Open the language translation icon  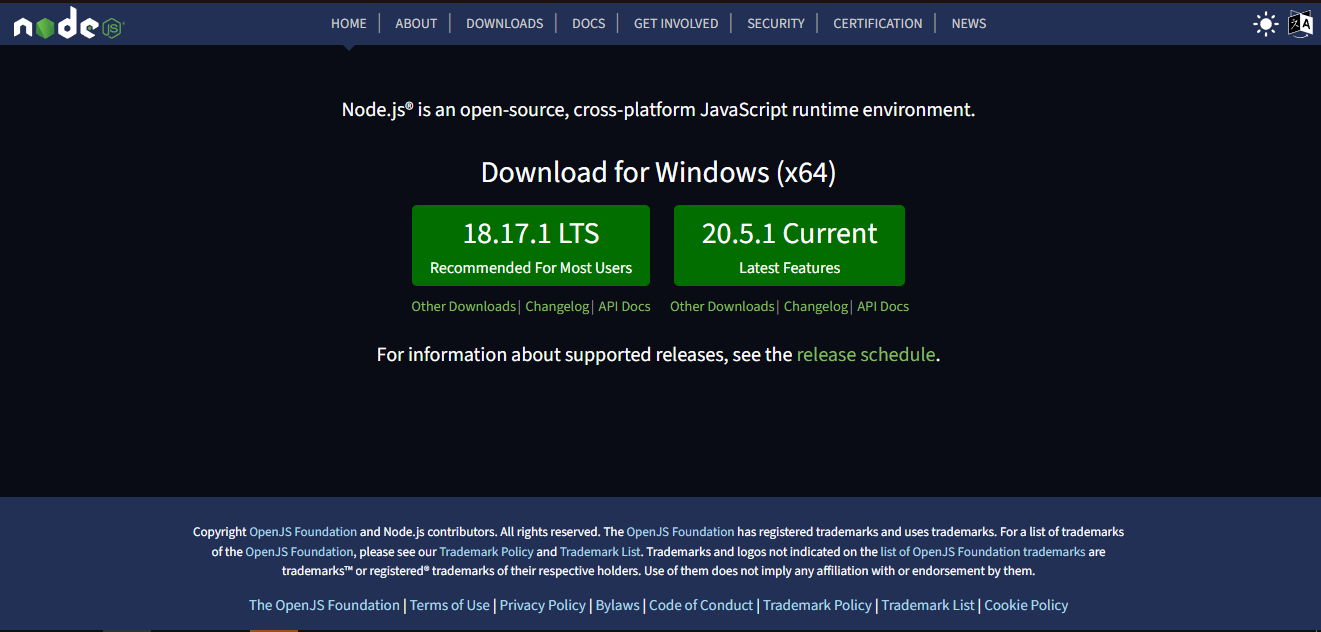click(x=1300, y=24)
